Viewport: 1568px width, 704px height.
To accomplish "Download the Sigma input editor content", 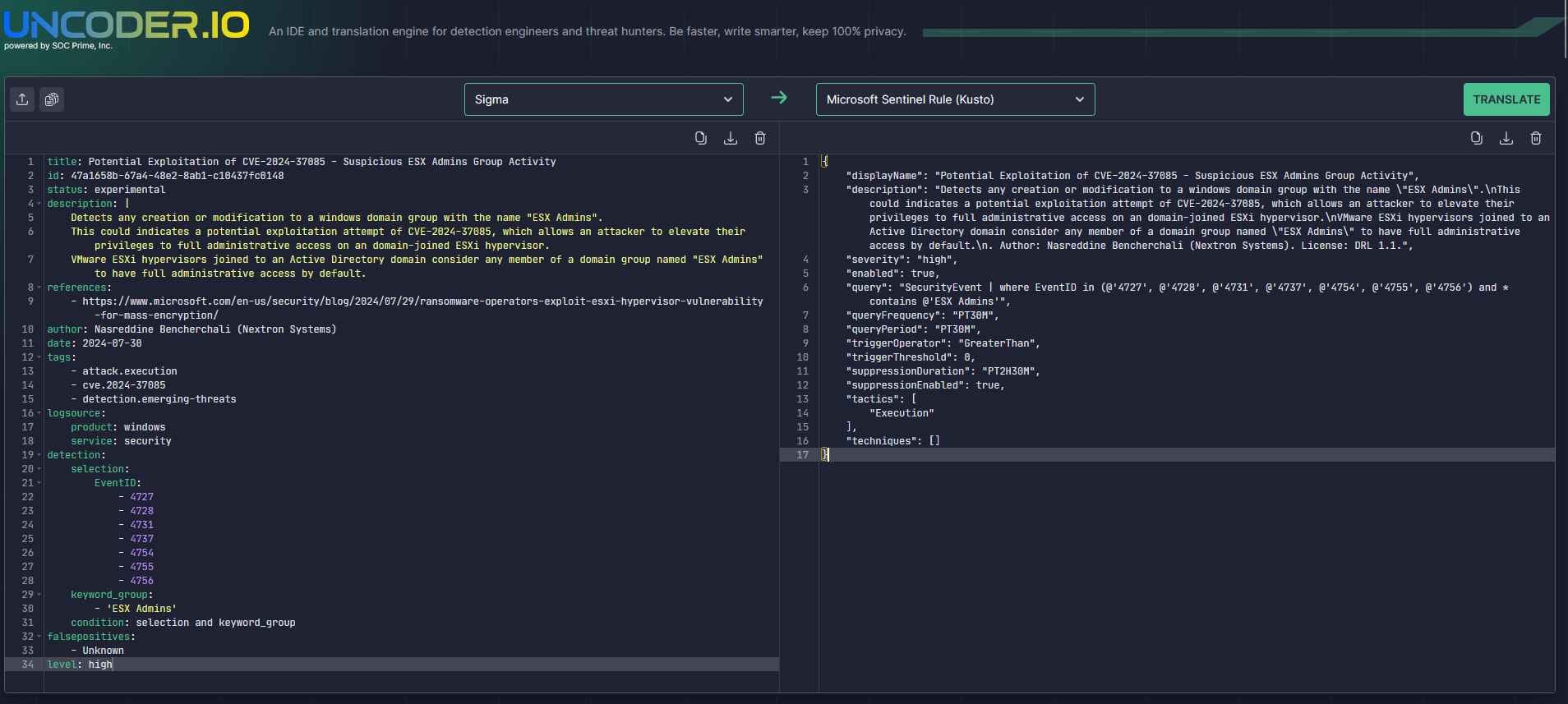I will tap(731, 138).
